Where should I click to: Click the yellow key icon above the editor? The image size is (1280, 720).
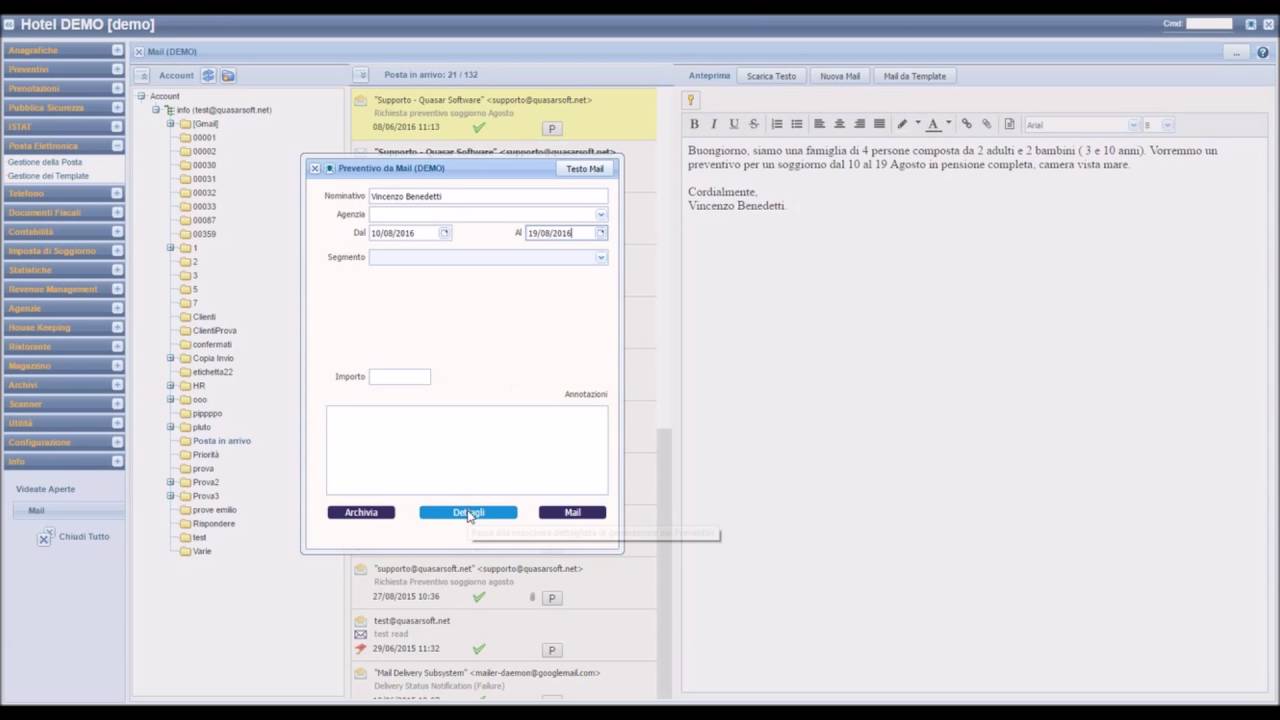(x=690, y=100)
